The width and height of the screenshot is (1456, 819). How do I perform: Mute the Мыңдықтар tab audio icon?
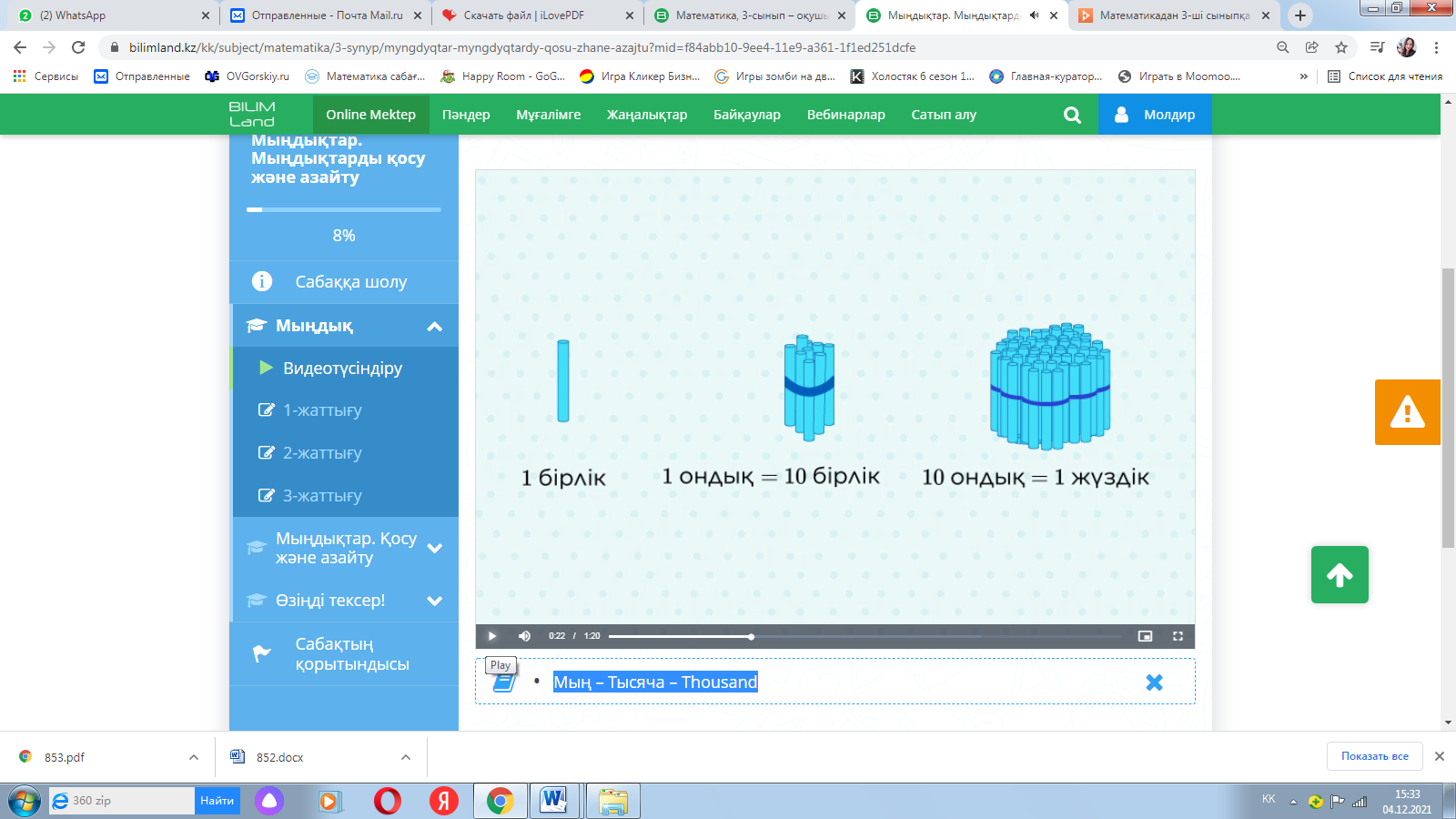[1035, 15]
